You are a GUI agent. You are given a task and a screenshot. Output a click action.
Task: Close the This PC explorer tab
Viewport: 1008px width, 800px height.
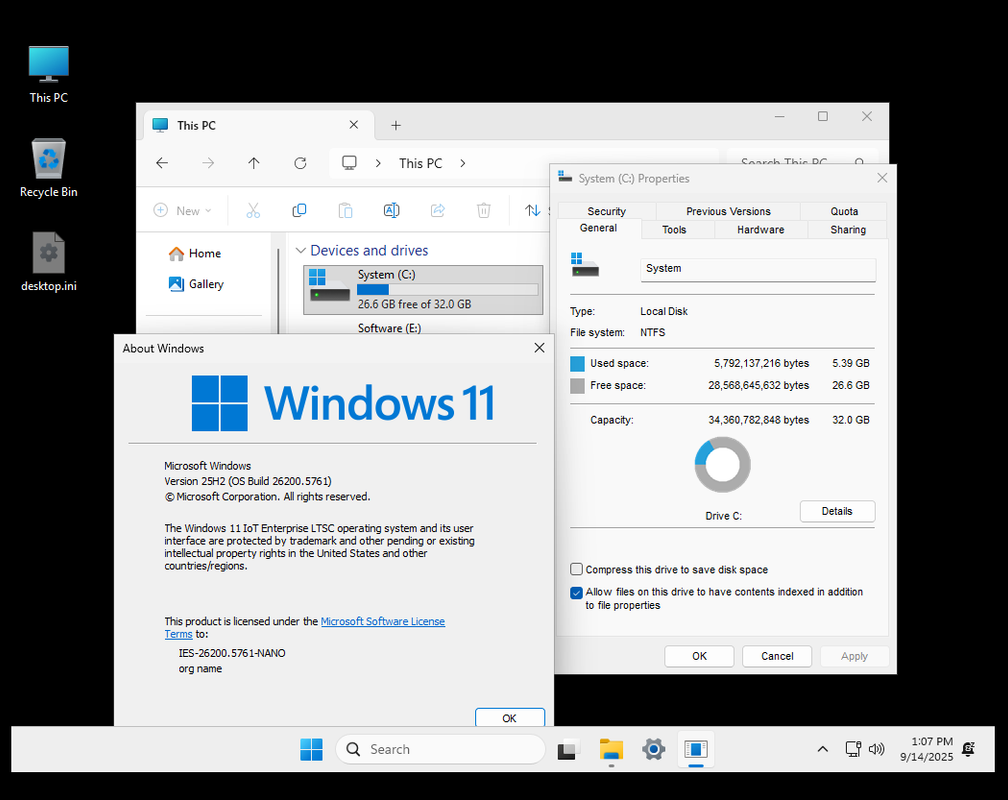pos(354,125)
